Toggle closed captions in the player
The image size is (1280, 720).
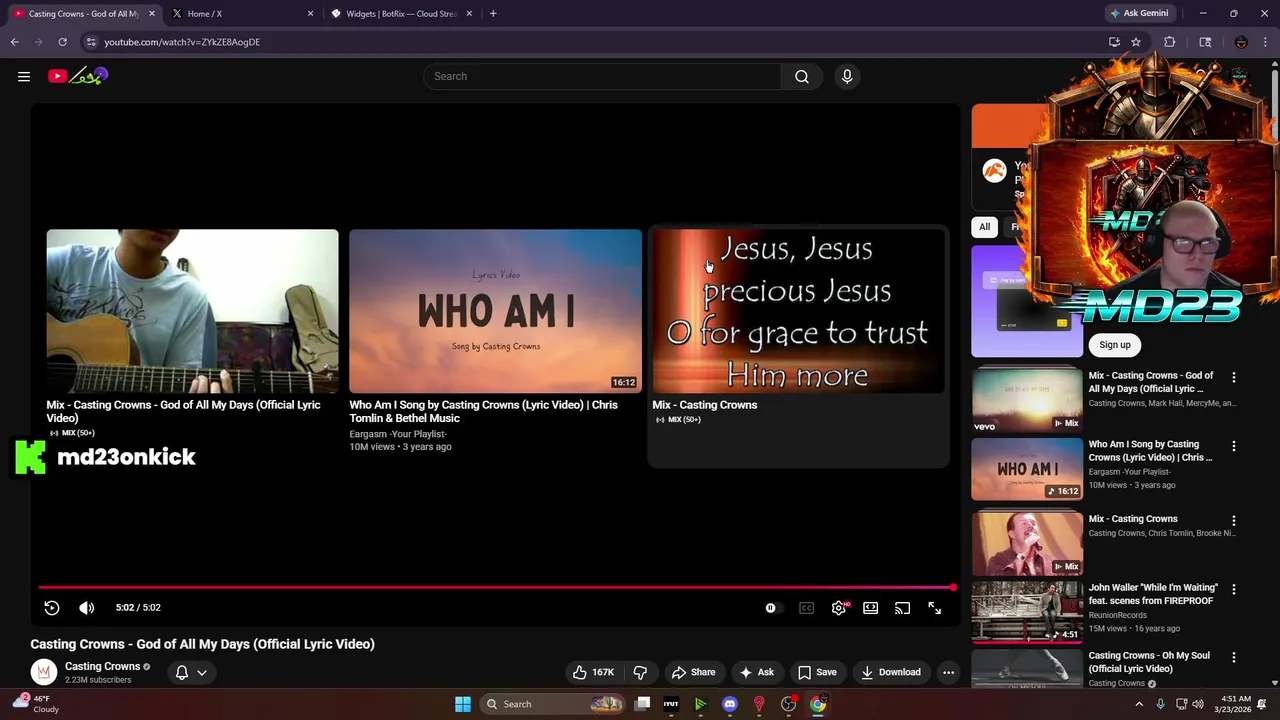806,608
